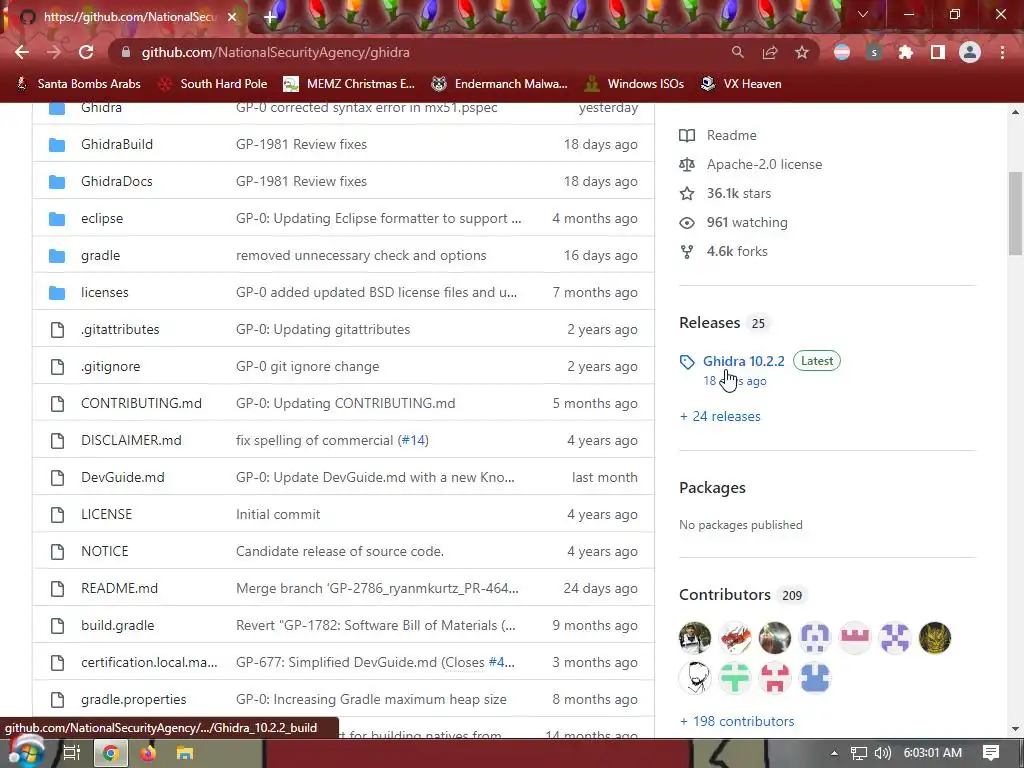
Task: Open the Releases heading
Action: (709, 323)
